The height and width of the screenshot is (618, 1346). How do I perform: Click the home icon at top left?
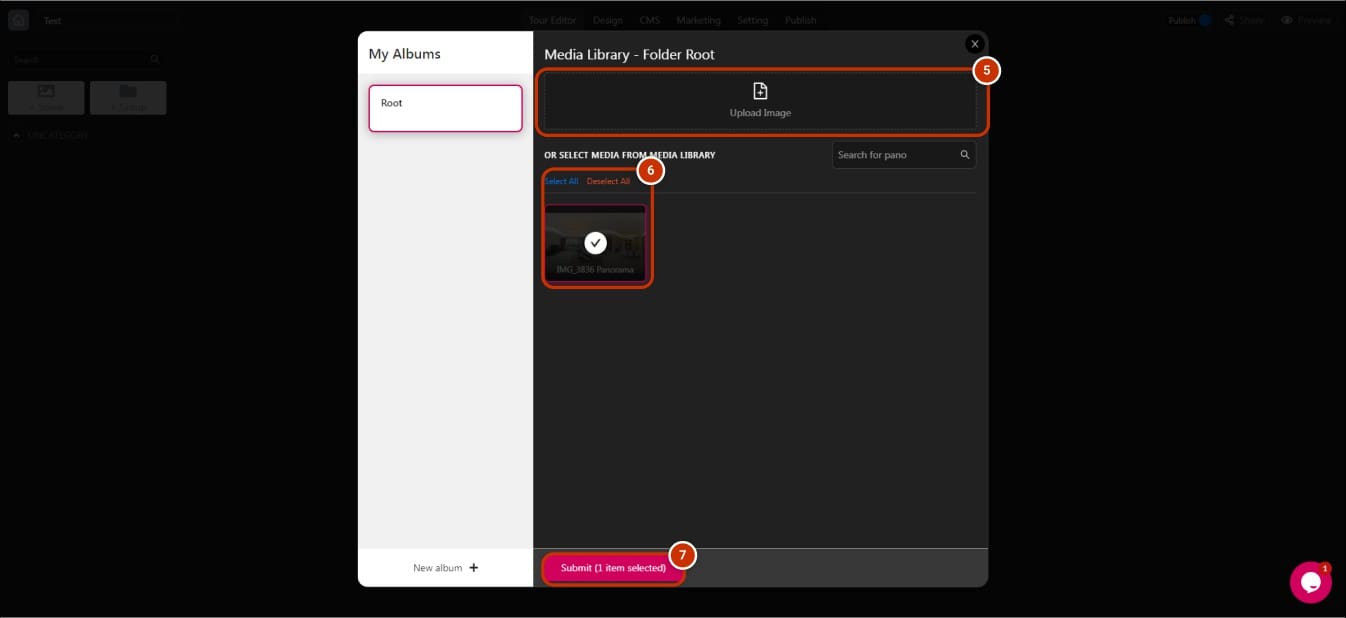18,20
